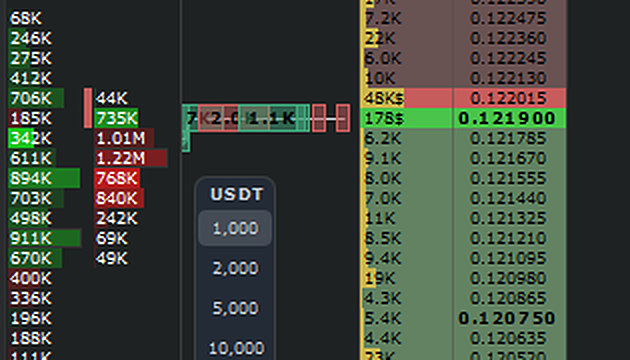Click the 0.121325 bid price
630x360 pixels.
508,218
